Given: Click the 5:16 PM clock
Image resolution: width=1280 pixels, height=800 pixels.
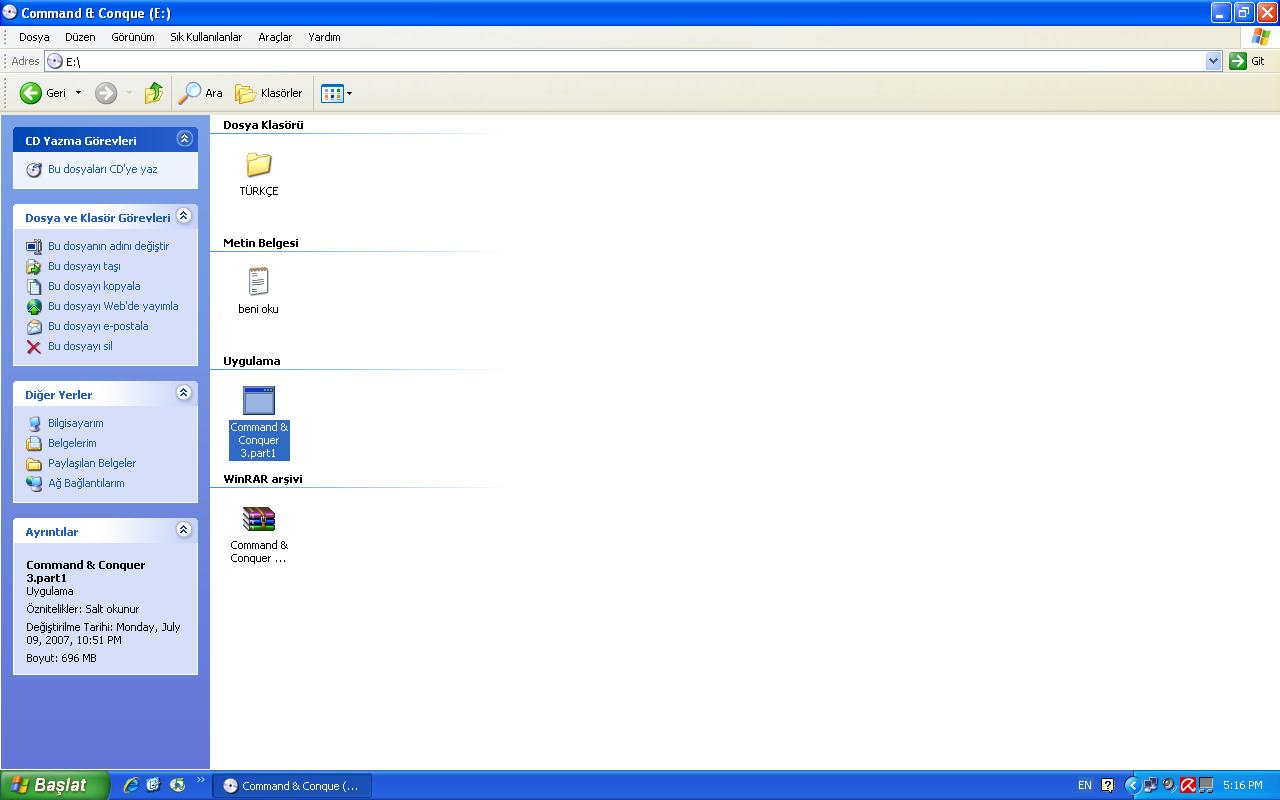Looking at the screenshot, I should 1243,786.
